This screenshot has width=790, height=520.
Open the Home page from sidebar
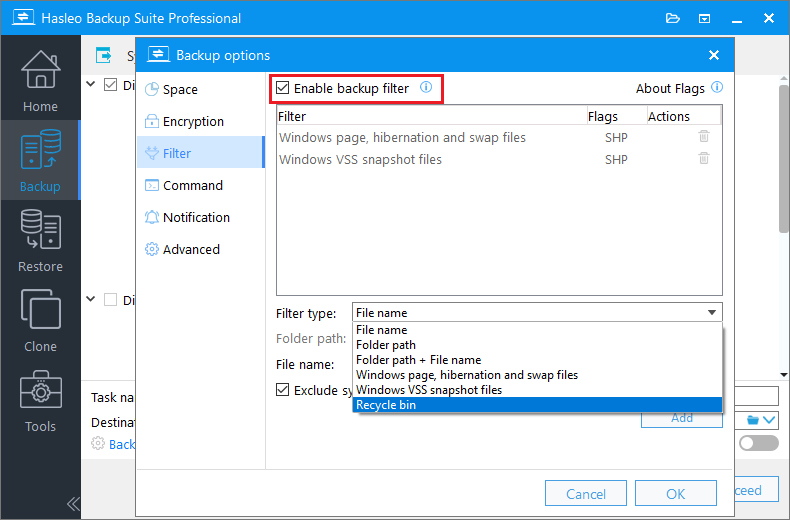pyautogui.click(x=40, y=81)
